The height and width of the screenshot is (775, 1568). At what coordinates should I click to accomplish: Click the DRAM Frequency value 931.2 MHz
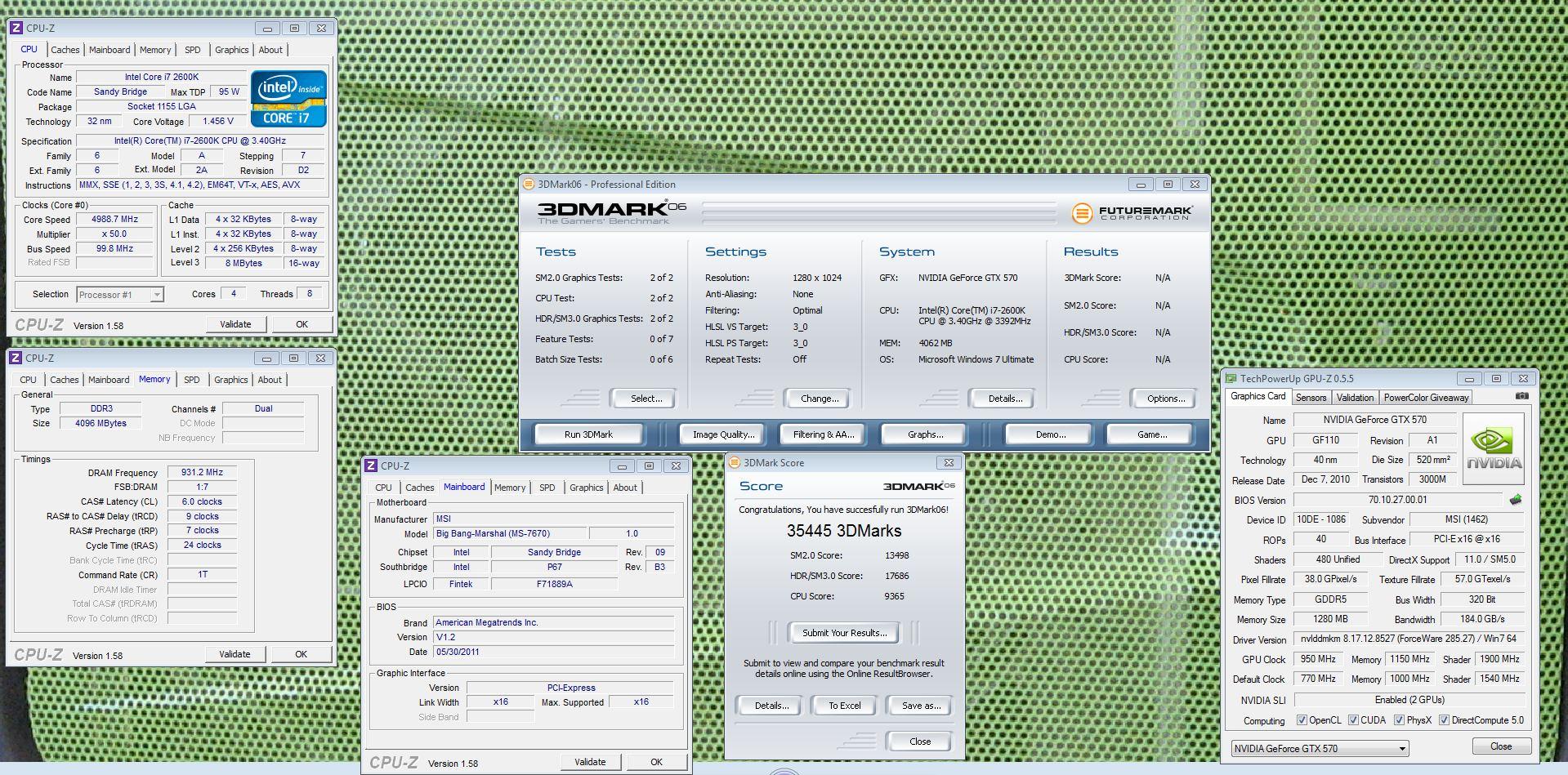tap(202, 473)
